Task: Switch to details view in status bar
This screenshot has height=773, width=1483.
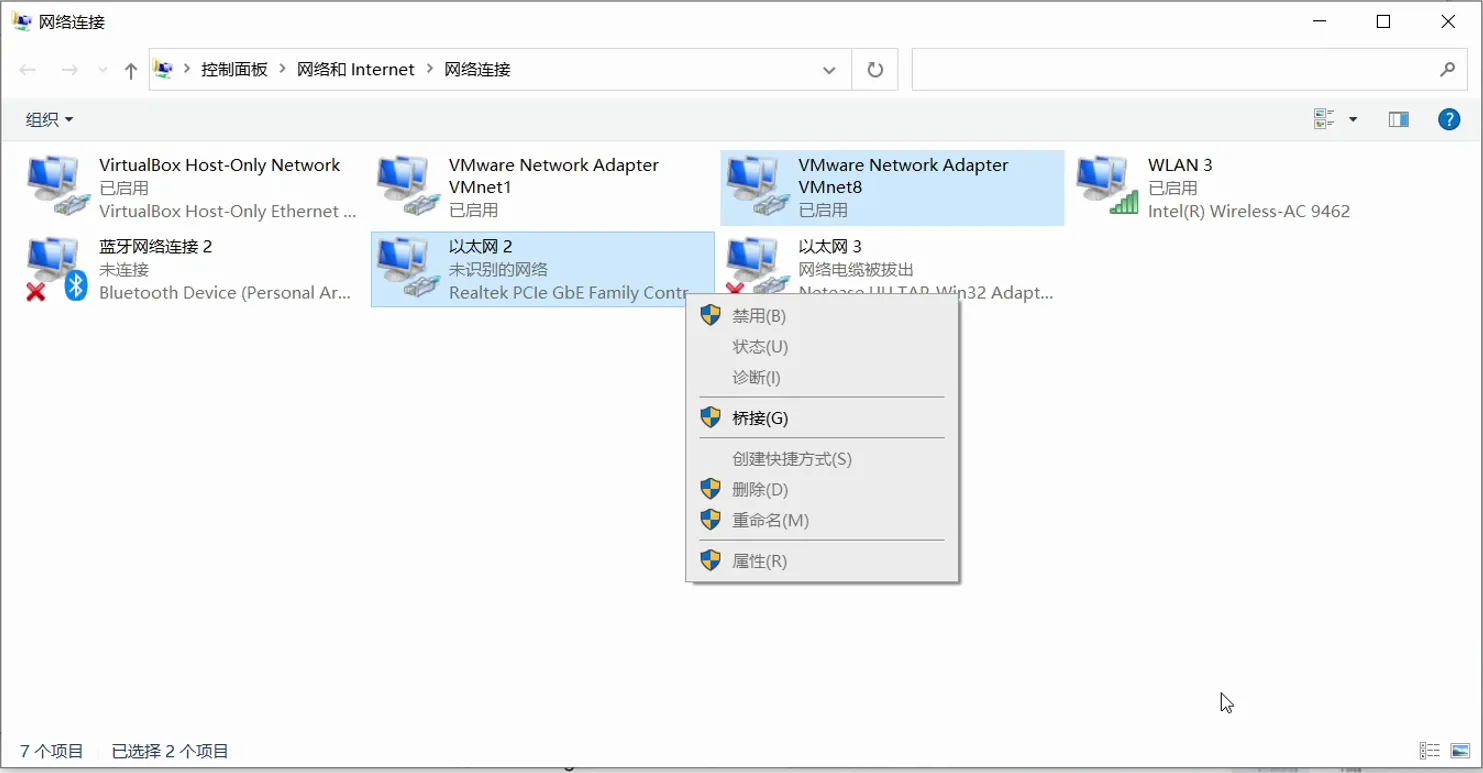Action: click(1430, 751)
